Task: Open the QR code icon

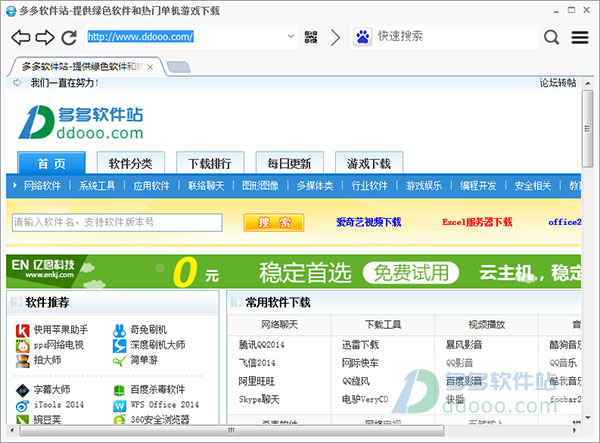Action: tap(311, 37)
